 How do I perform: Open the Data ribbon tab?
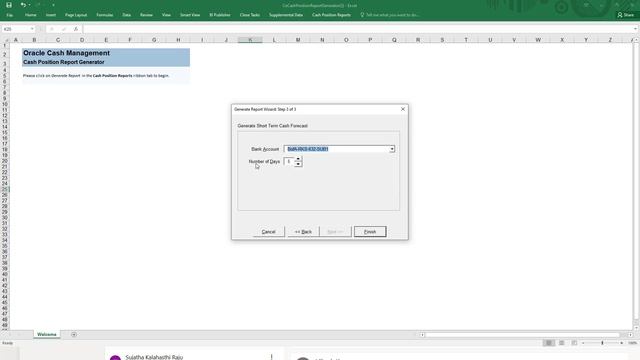pos(127,15)
